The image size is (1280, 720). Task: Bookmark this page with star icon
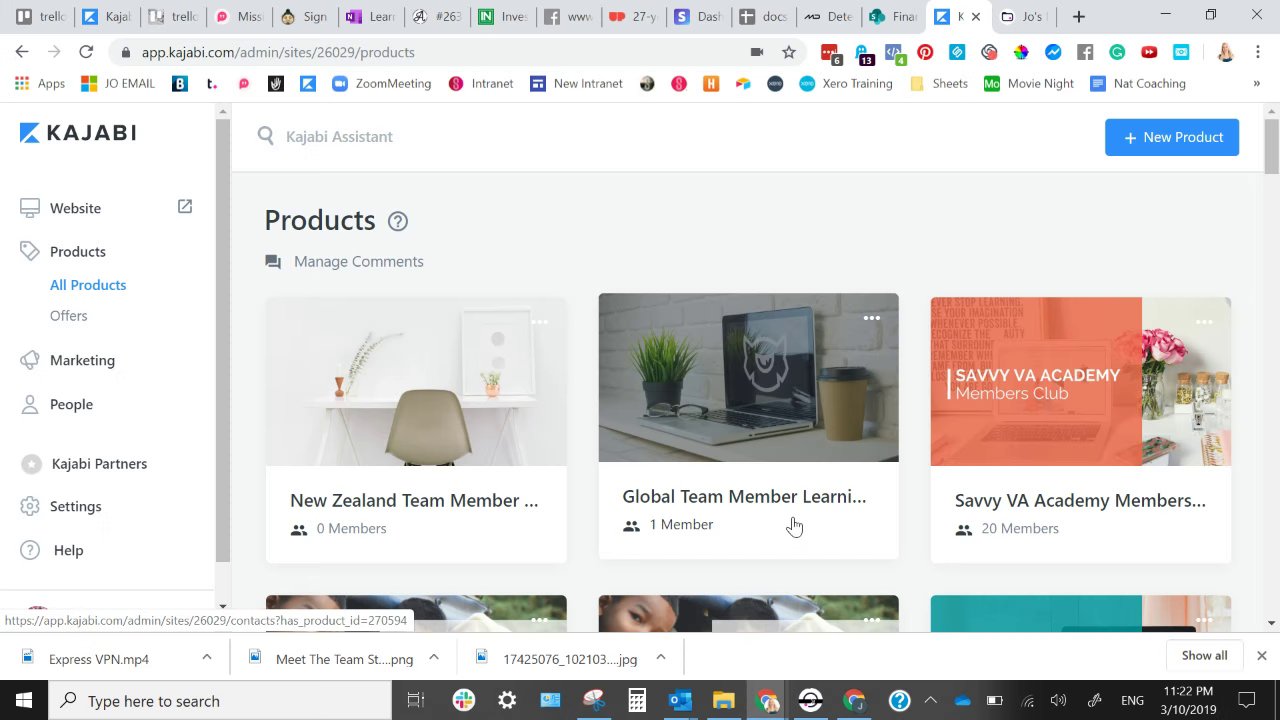tap(789, 52)
